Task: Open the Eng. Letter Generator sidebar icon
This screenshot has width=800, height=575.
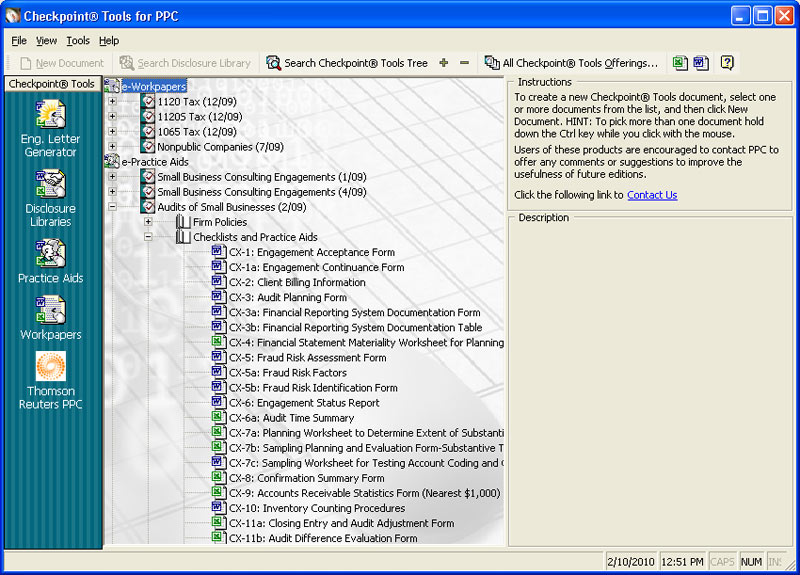Action: pyautogui.click(x=50, y=128)
